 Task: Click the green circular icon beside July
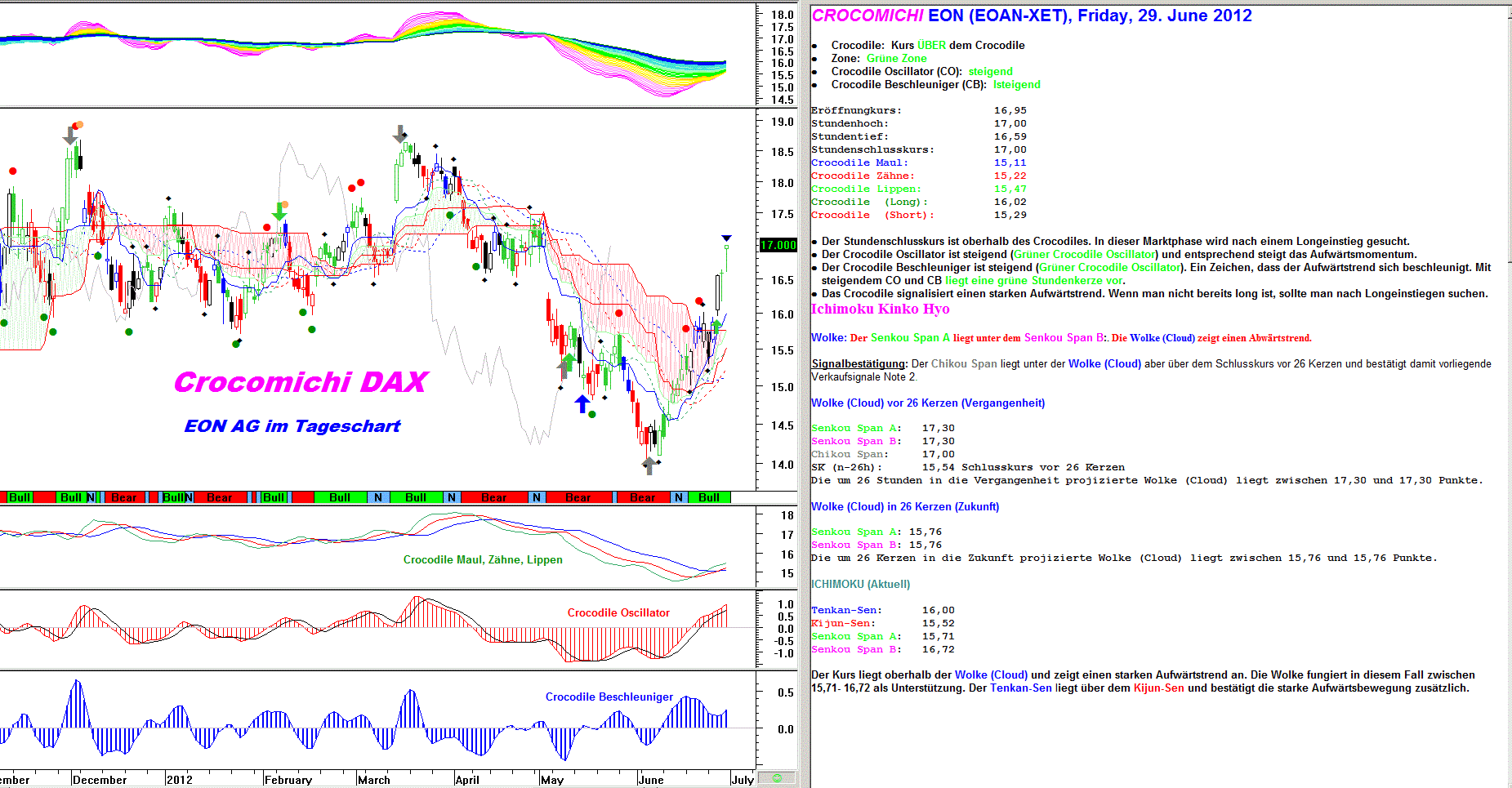point(777,778)
